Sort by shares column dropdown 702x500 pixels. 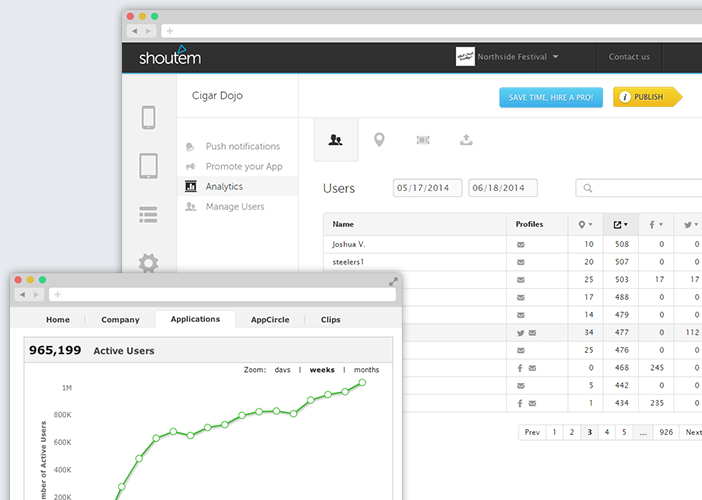[x=621, y=224]
